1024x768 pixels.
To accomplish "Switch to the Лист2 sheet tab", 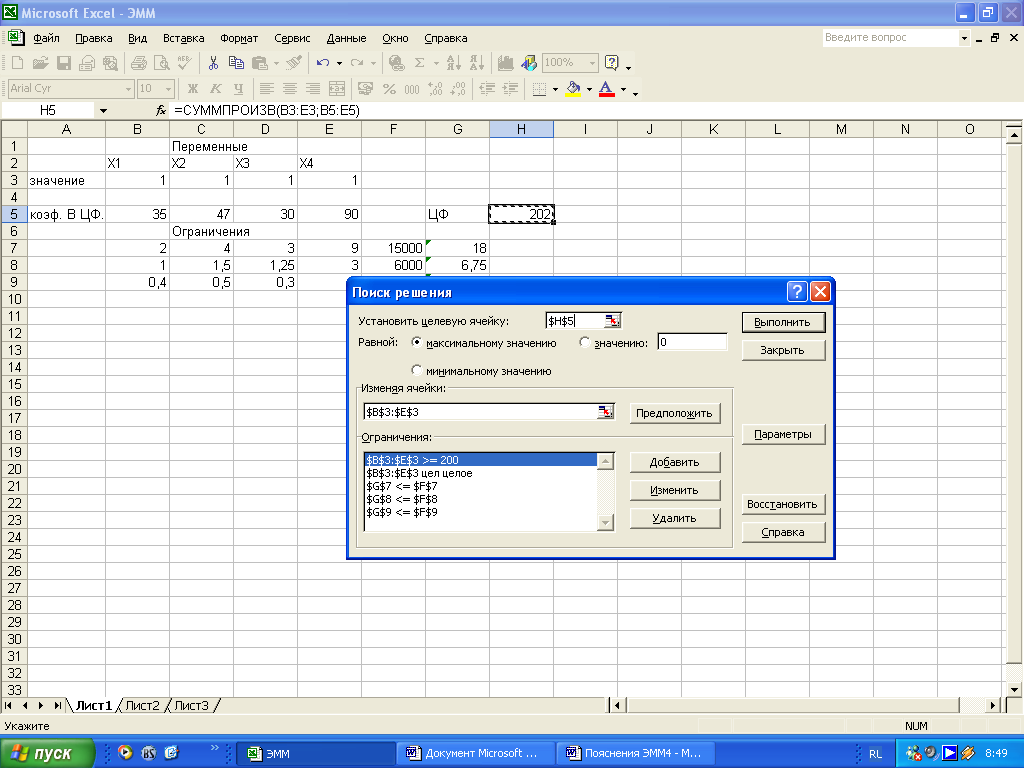I will (142, 705).
